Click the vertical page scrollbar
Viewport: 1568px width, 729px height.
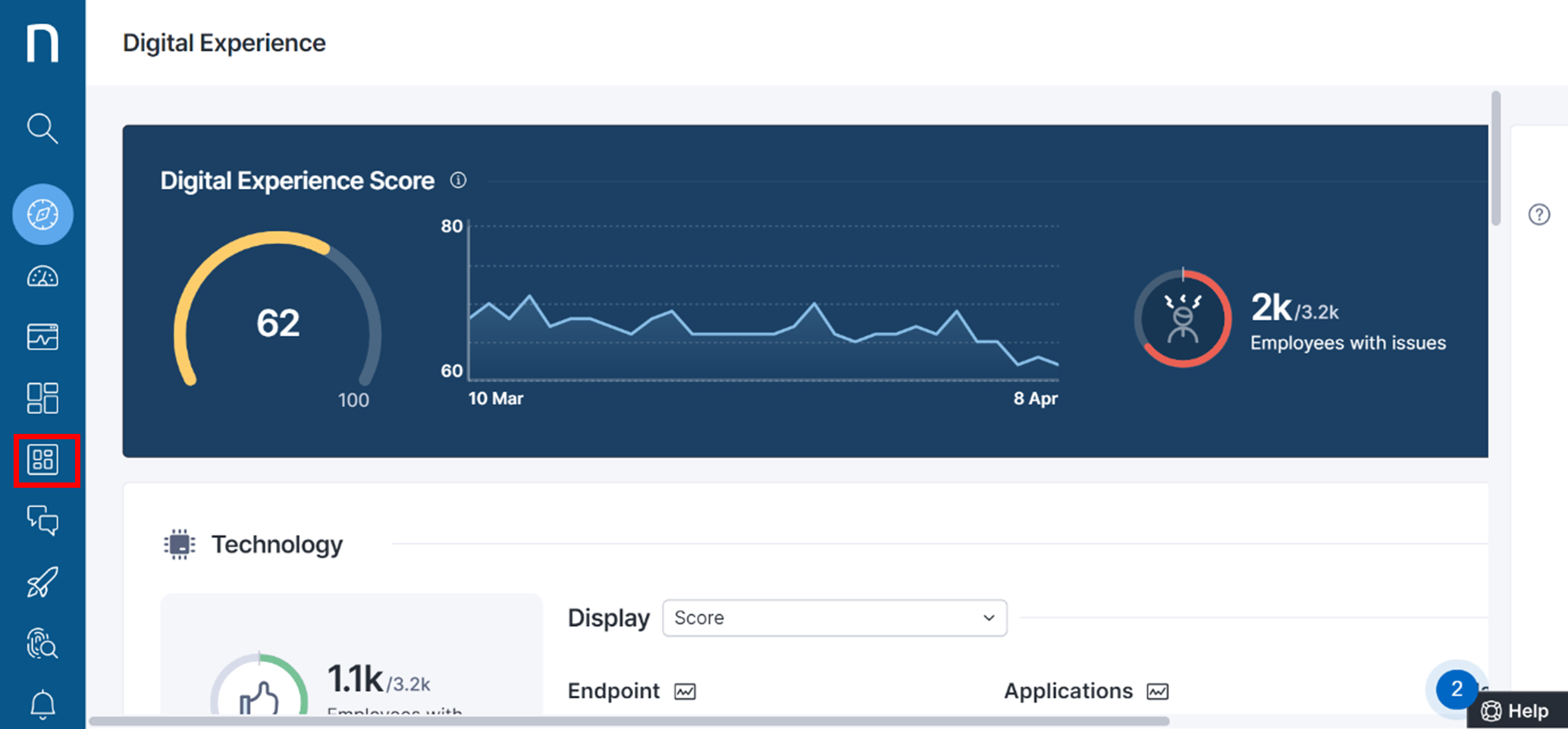[1496, 159]
